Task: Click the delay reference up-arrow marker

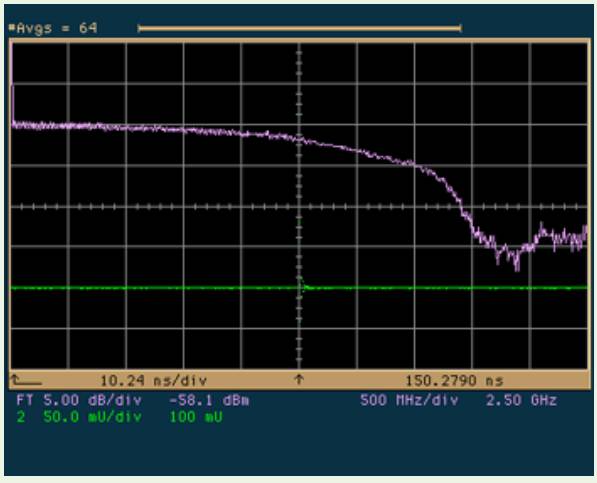Action: click(x=299, y=379)
